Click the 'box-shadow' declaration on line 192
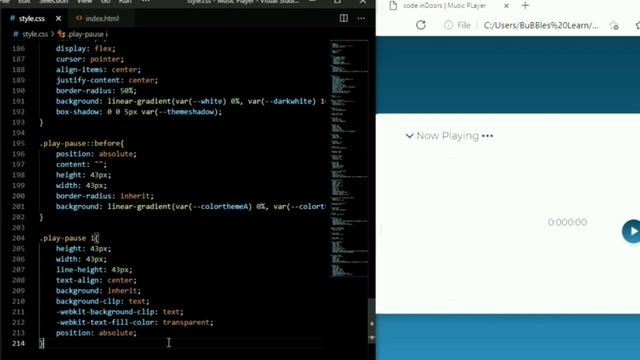 pyautogui.click(x=139, y=112)
